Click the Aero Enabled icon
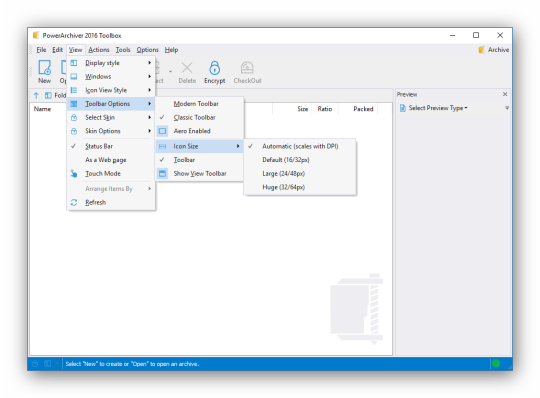 163,131
